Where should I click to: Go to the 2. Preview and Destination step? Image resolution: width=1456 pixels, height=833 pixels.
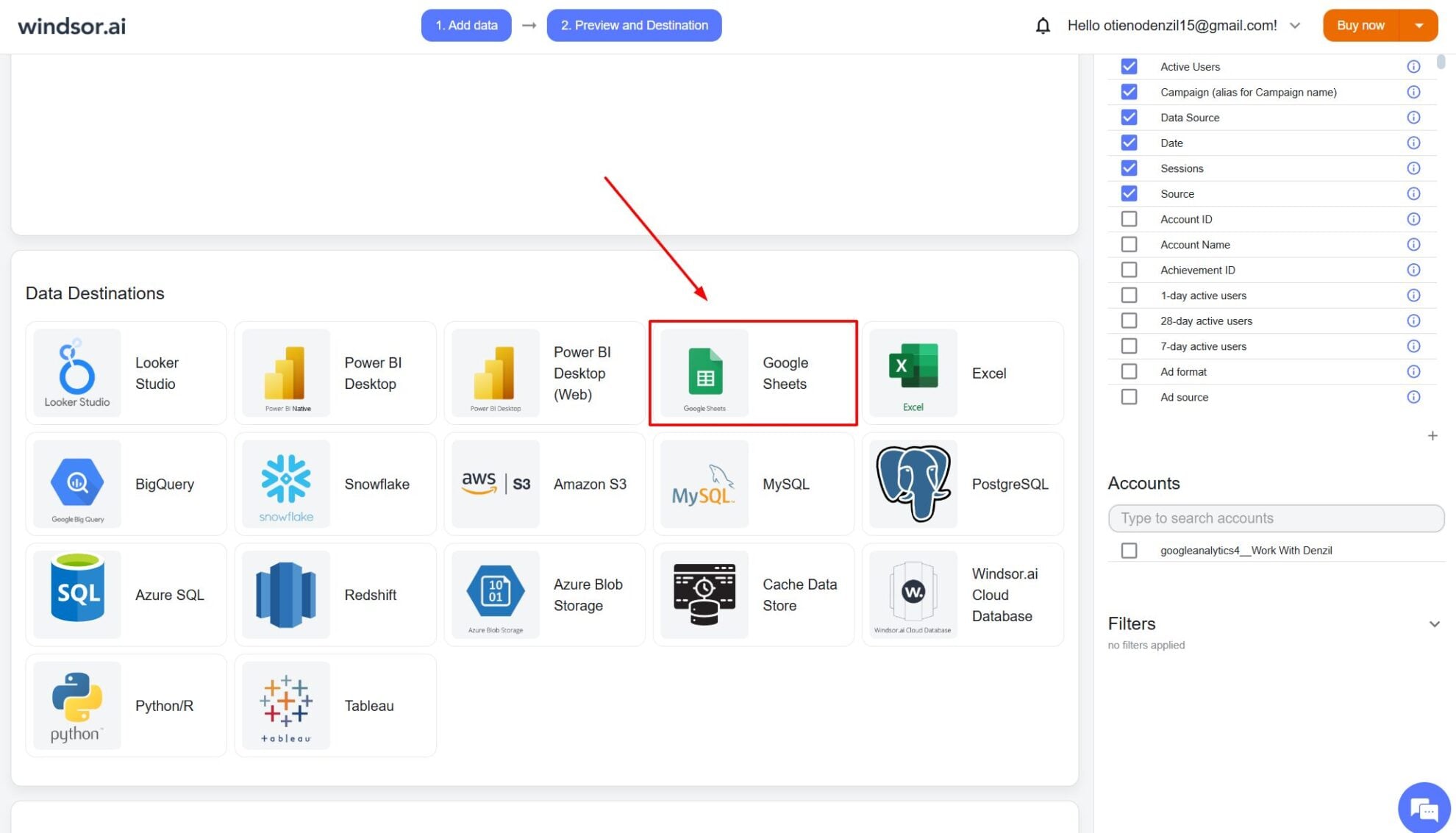coord(633,24)
